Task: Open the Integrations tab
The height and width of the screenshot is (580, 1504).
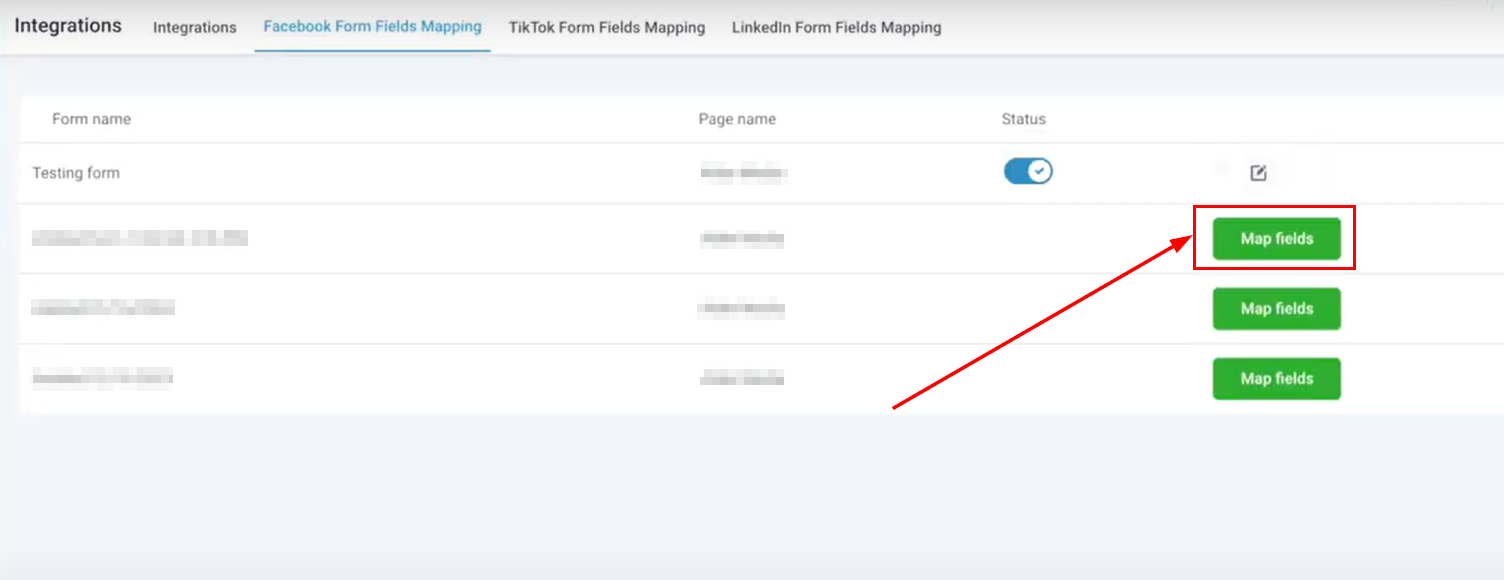Action: tap(194, 27)
